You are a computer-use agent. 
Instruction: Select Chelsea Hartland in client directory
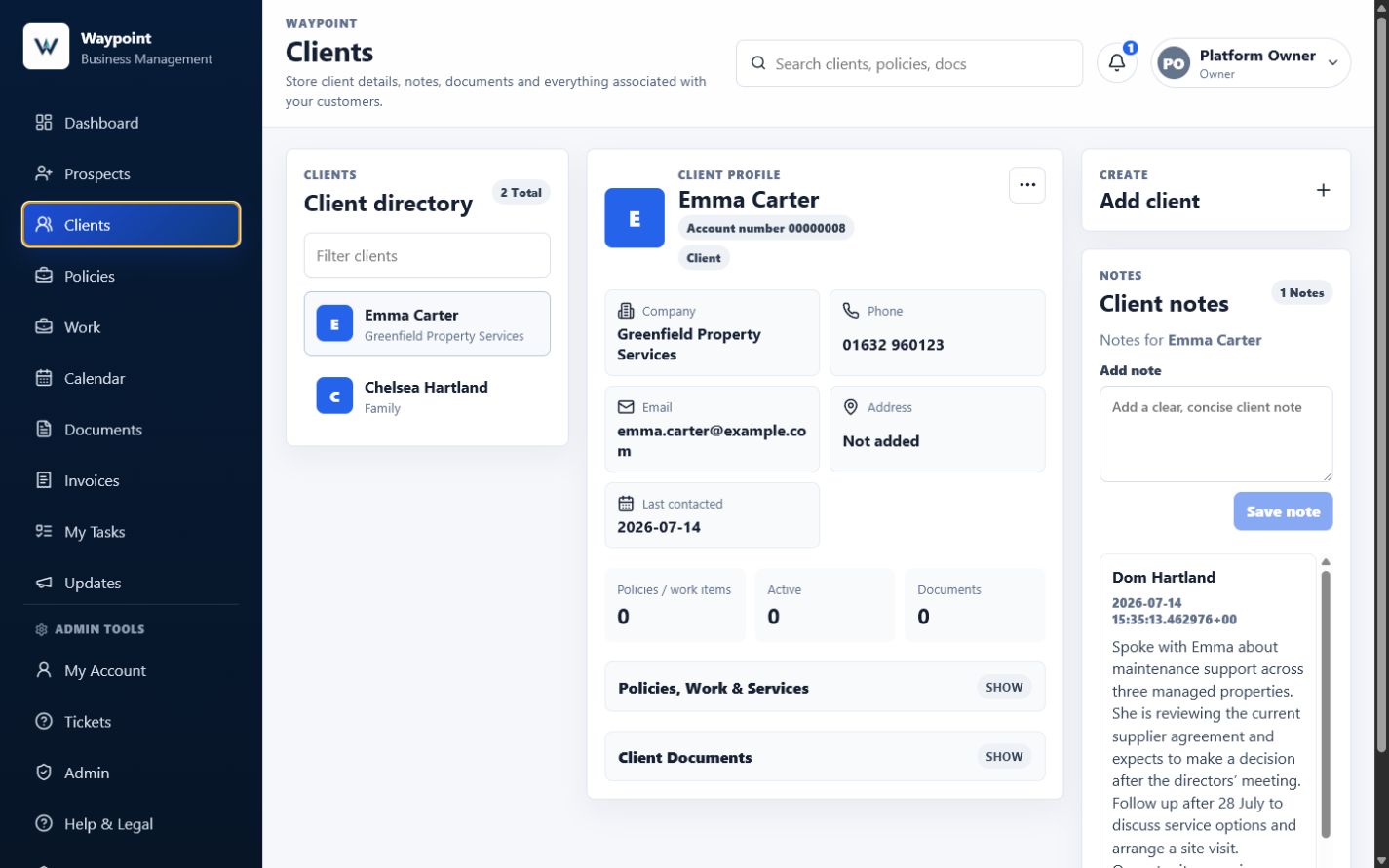point(427,396)
